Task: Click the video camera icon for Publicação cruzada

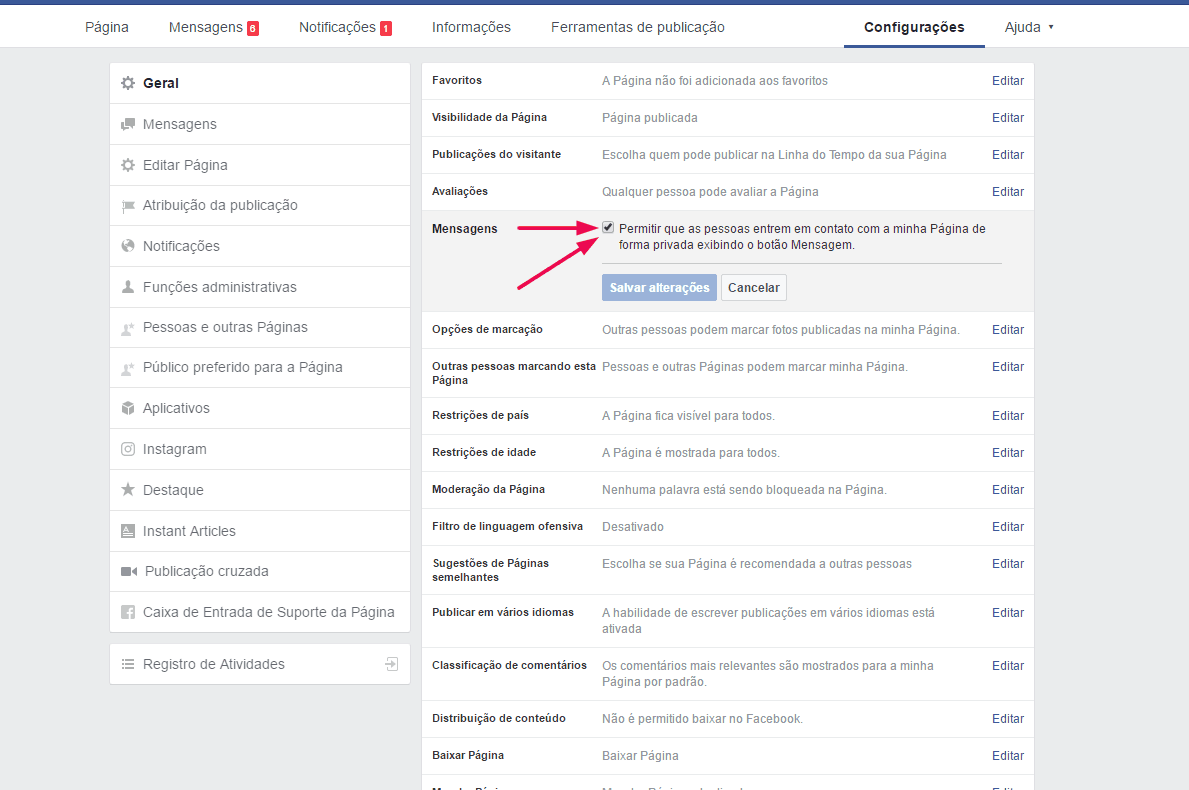Action: pyautogui.click(x=129, y=572)
